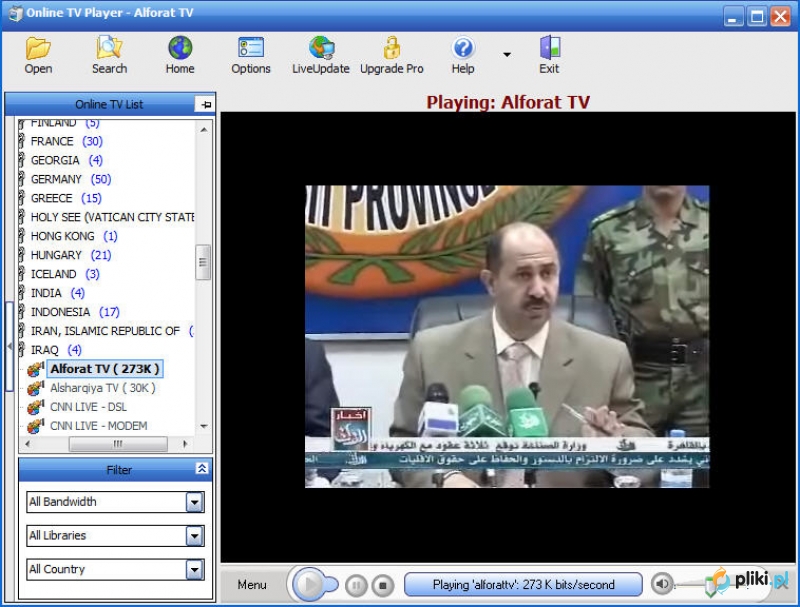The image size is (800, 607).
Task: Click the player Play button
Action: (309, 584)
